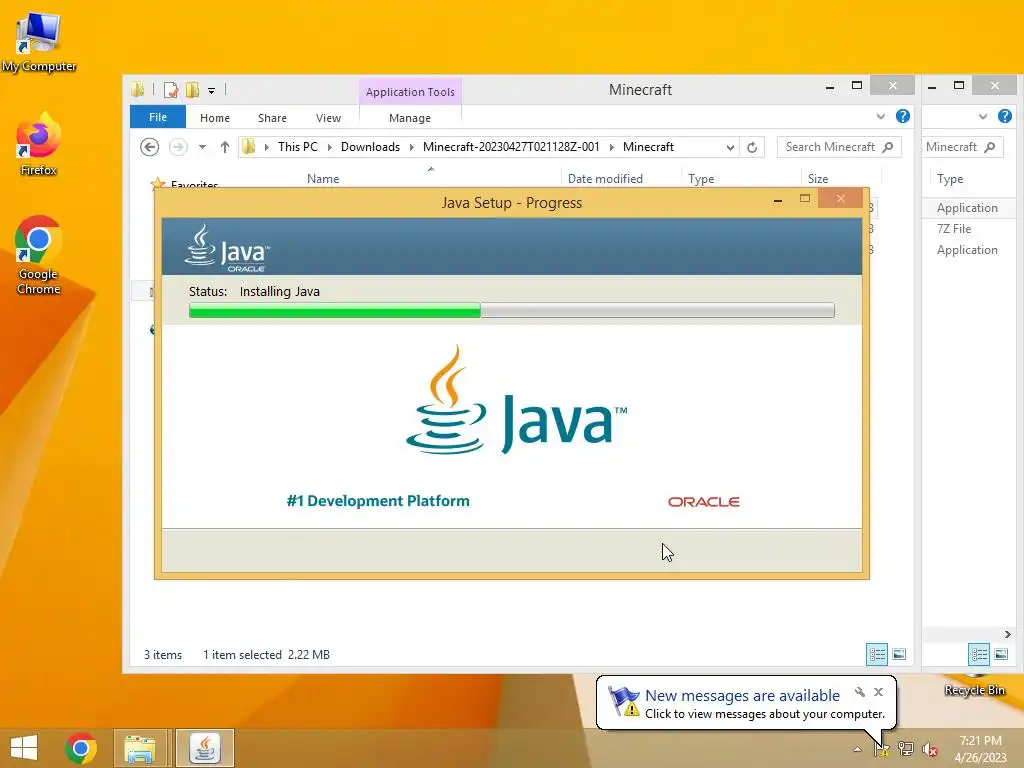Open Google Chrome desktop shortcut
Screen dimensions: 1024x768
38,255
